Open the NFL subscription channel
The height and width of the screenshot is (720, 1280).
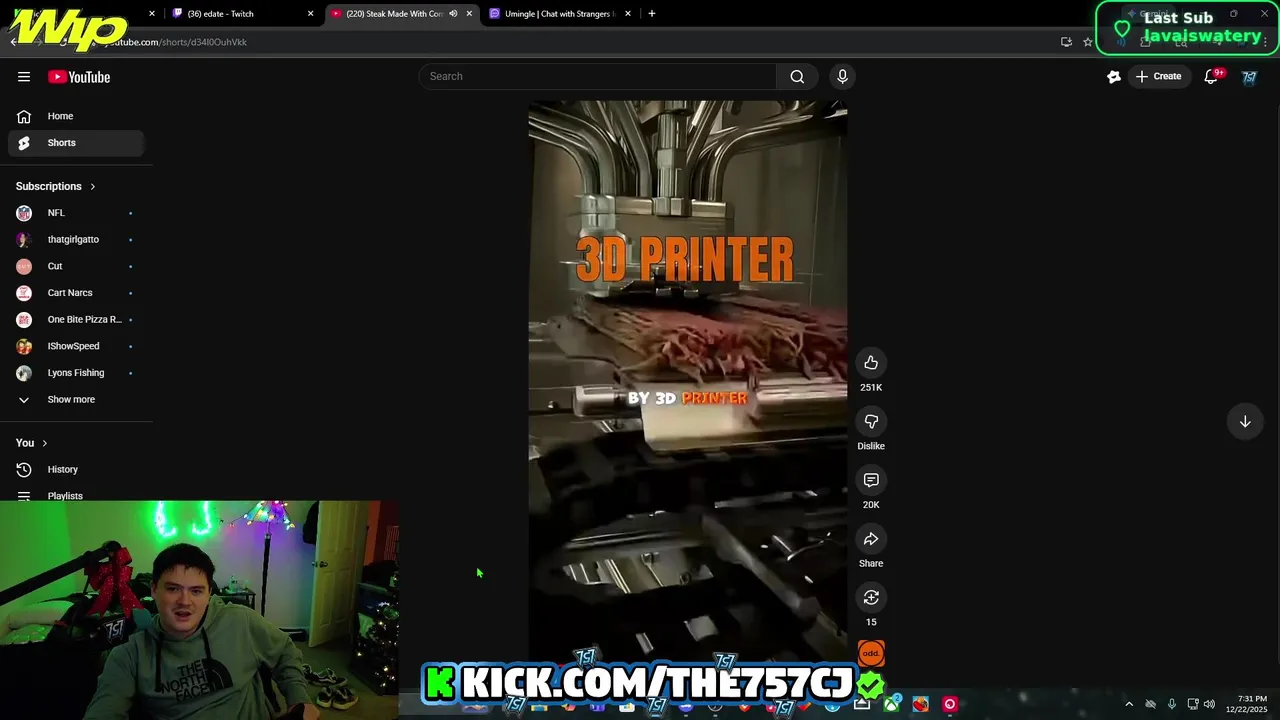76,213
